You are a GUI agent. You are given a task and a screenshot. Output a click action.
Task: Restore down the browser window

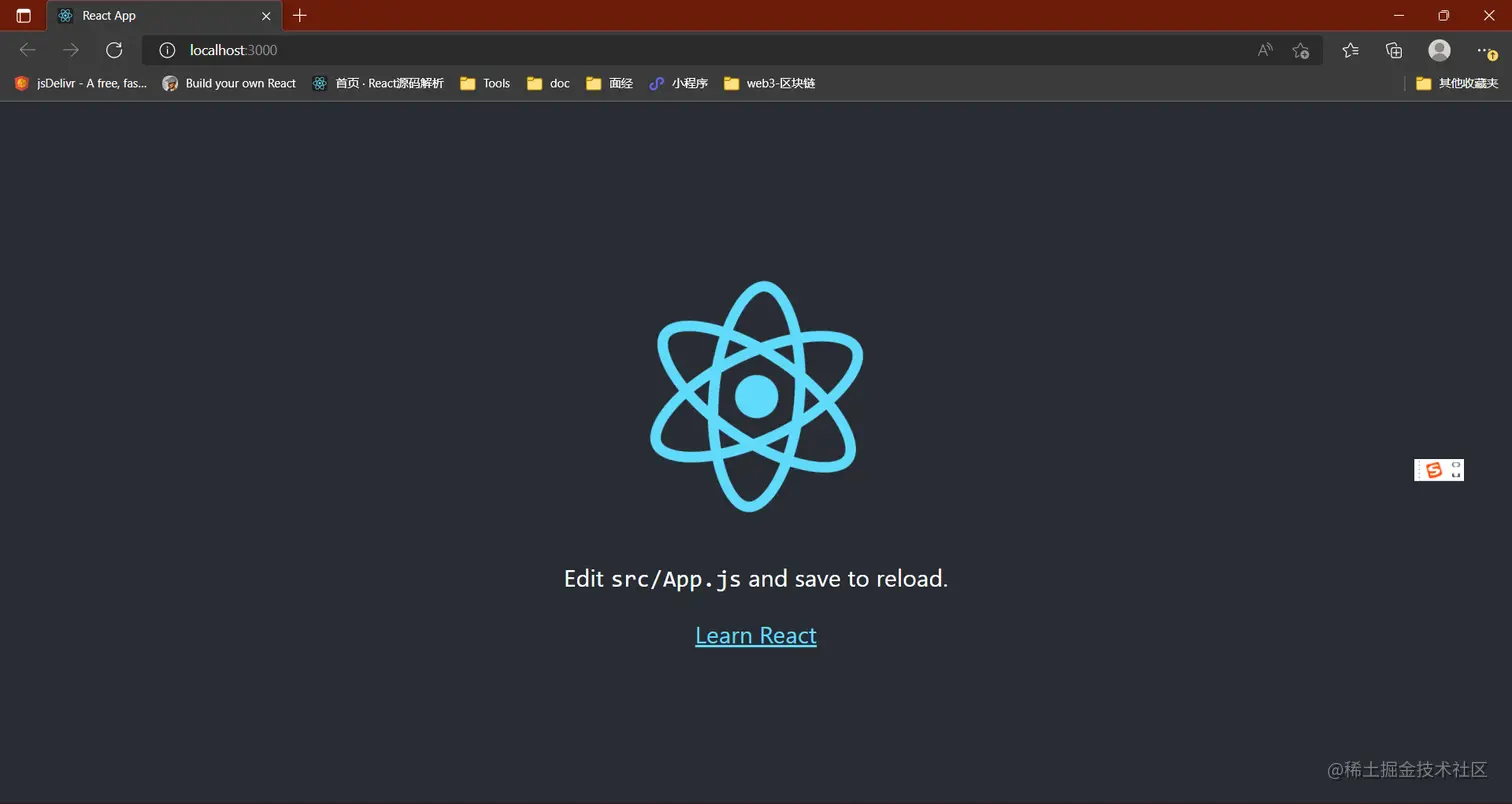point(1444,16)
